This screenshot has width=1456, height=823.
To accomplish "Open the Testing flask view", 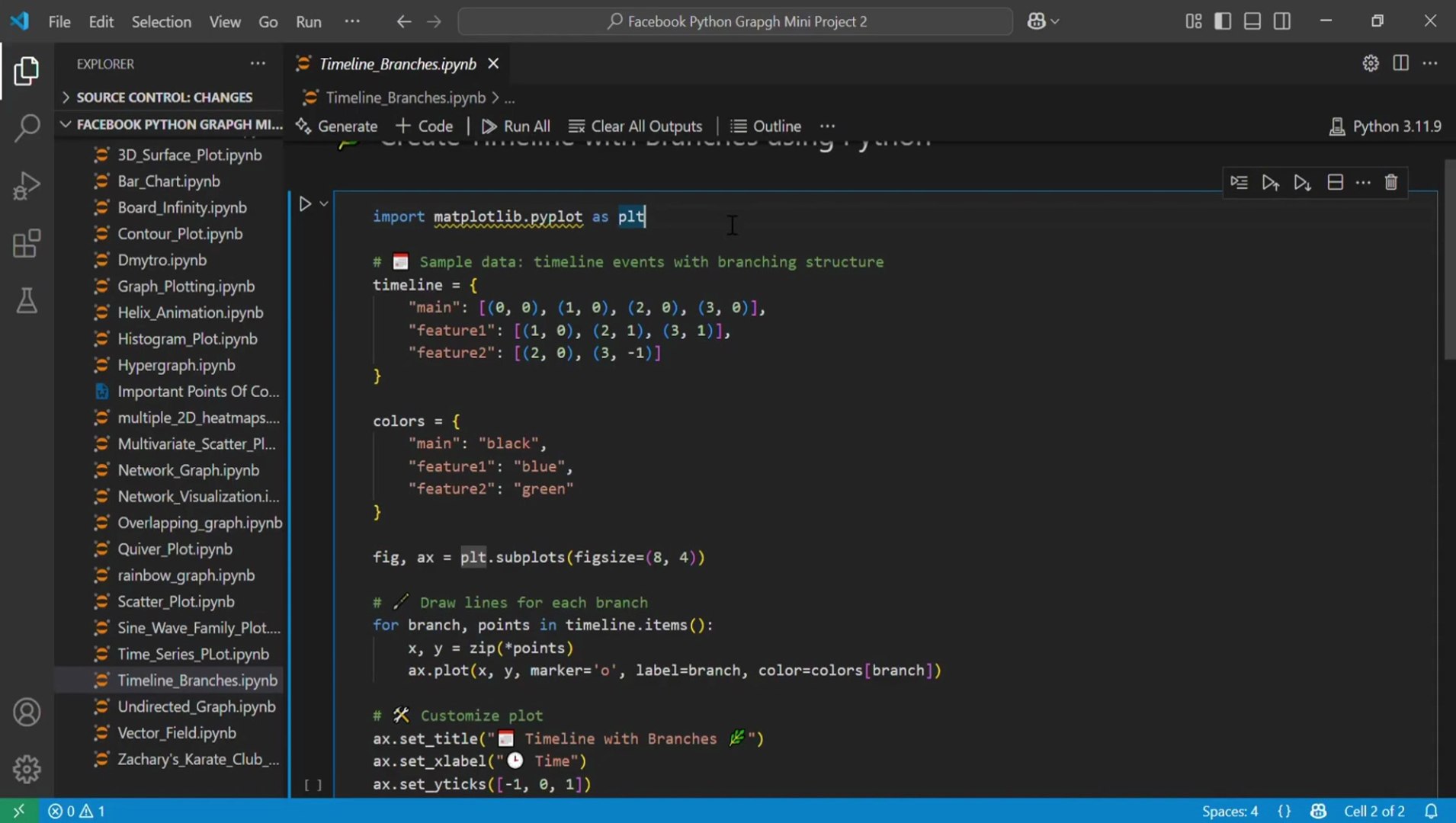I will (27, 302).
